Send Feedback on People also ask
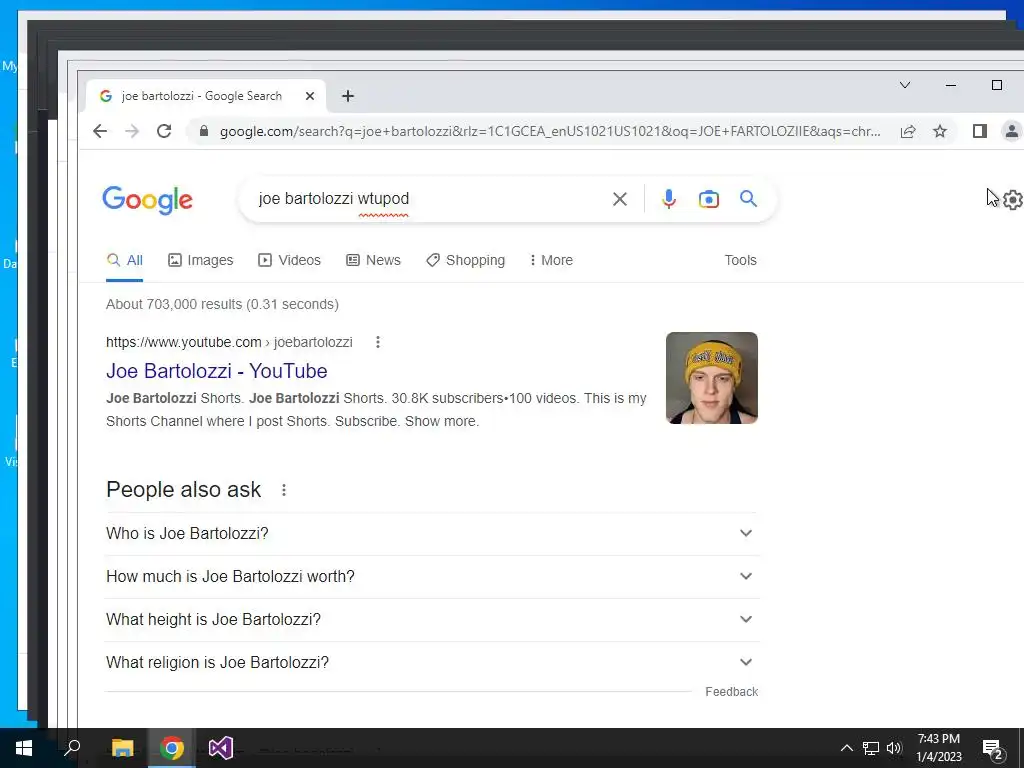This screenshot has width=1024, height=768. pos(731,692)
